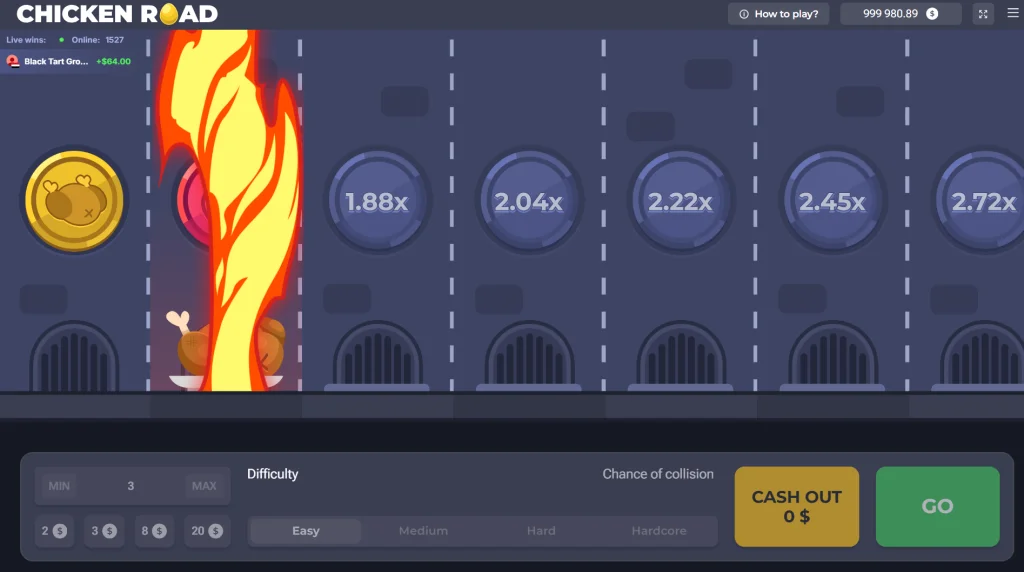Set bet to MIN

tap(59, 486)
